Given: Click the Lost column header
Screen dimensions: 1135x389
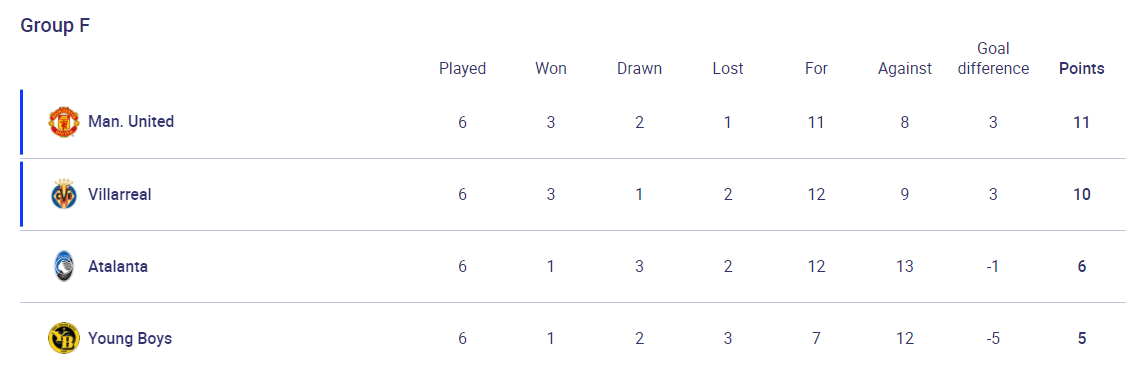Looking at the screenshot, I should [x=727, y=69].
